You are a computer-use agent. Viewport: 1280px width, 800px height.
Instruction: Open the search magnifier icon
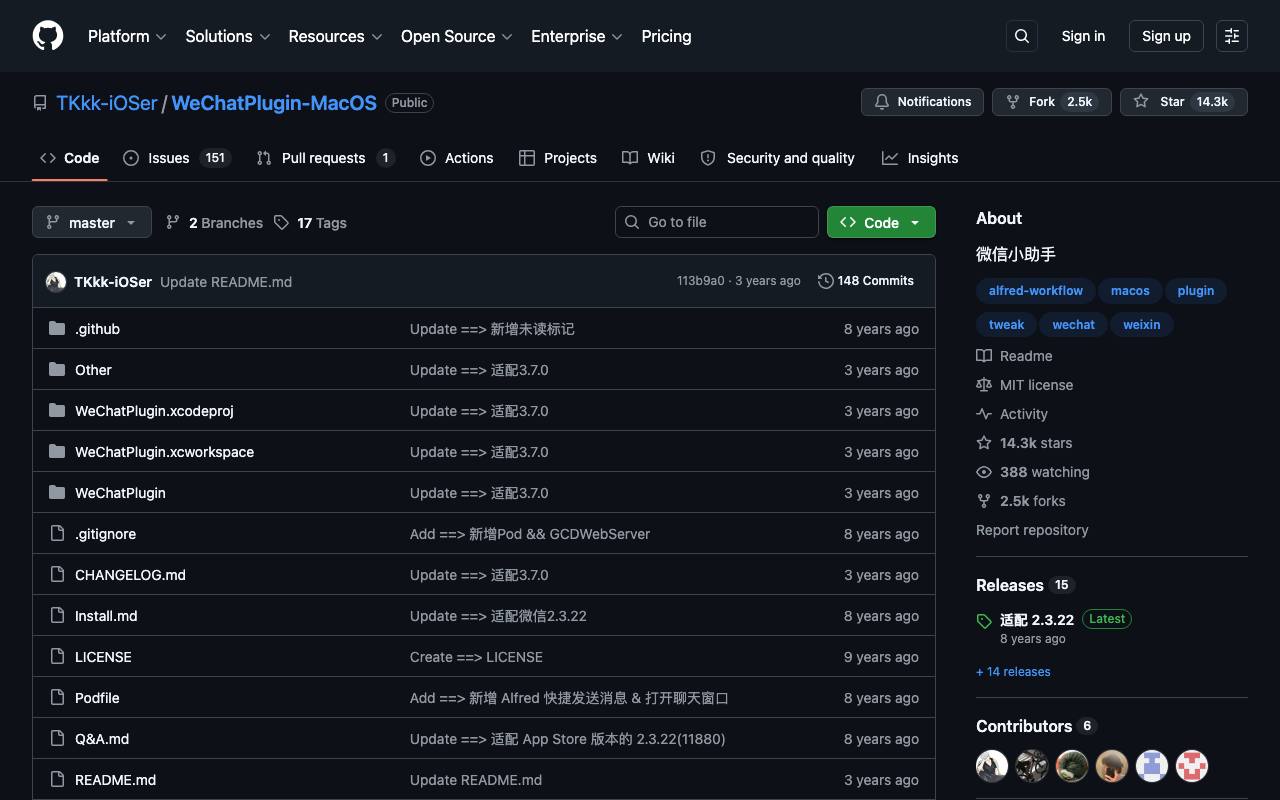point(1022,36)
